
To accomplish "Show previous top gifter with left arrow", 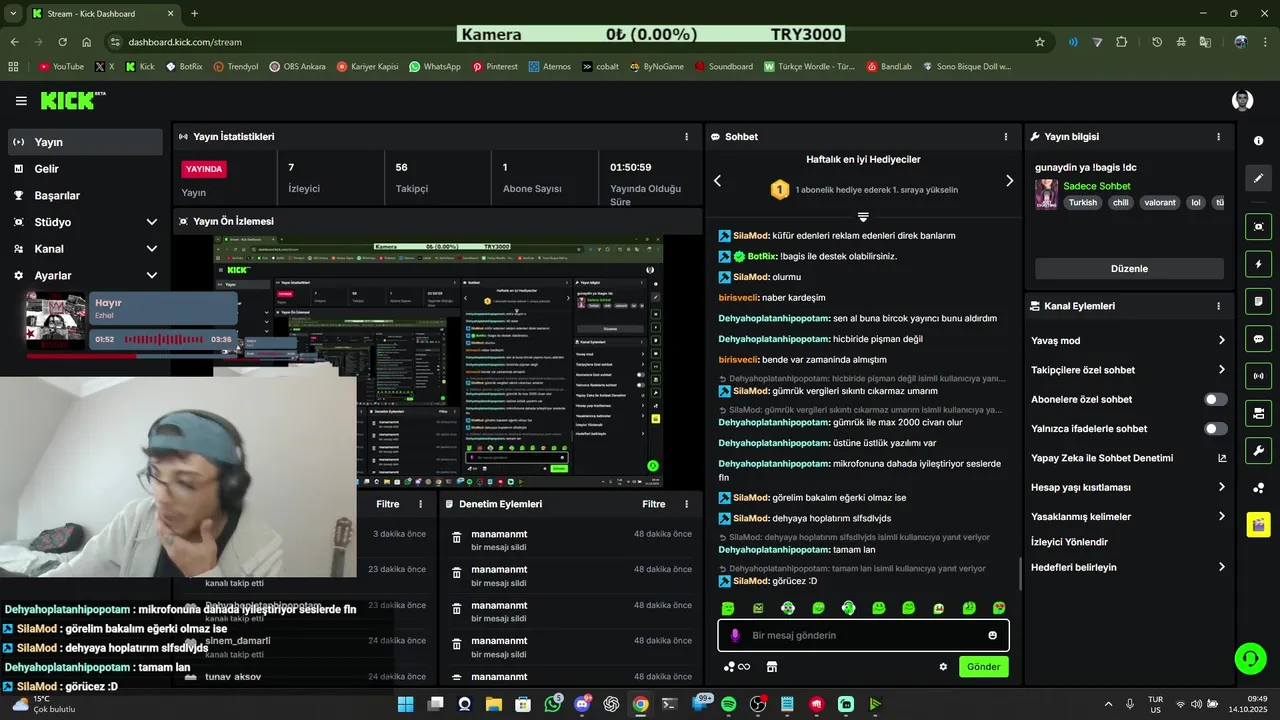I will click(x=717, y=181).
